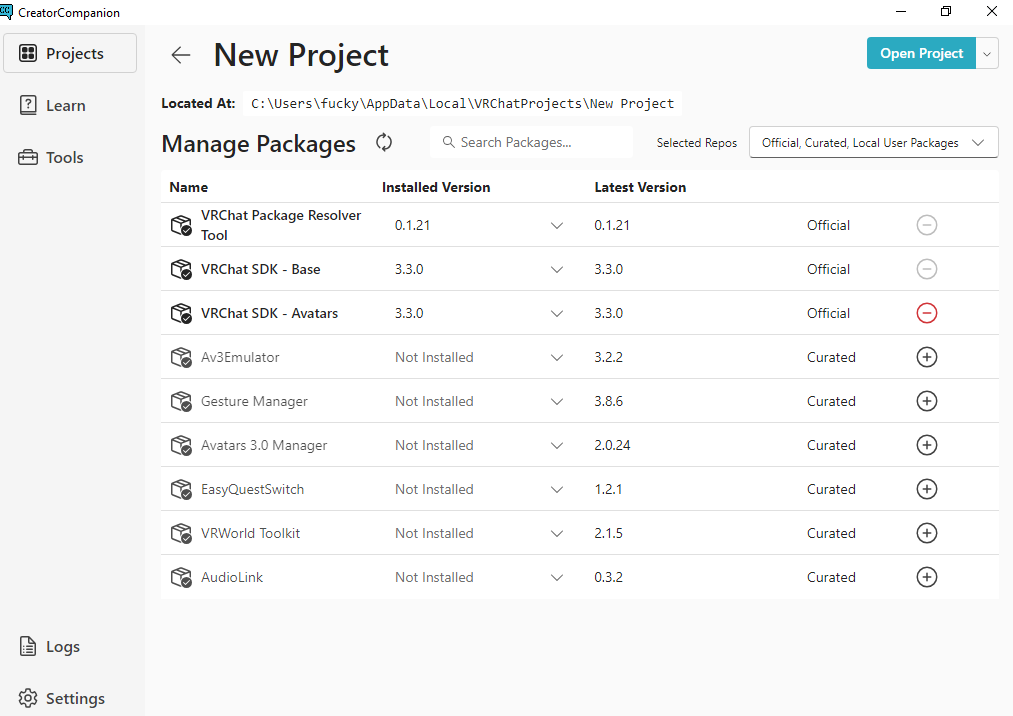The height and width of the screenshot is (716, 1013).
Task: Open version dropdown for AudioLink
Action: click(556, 577)
